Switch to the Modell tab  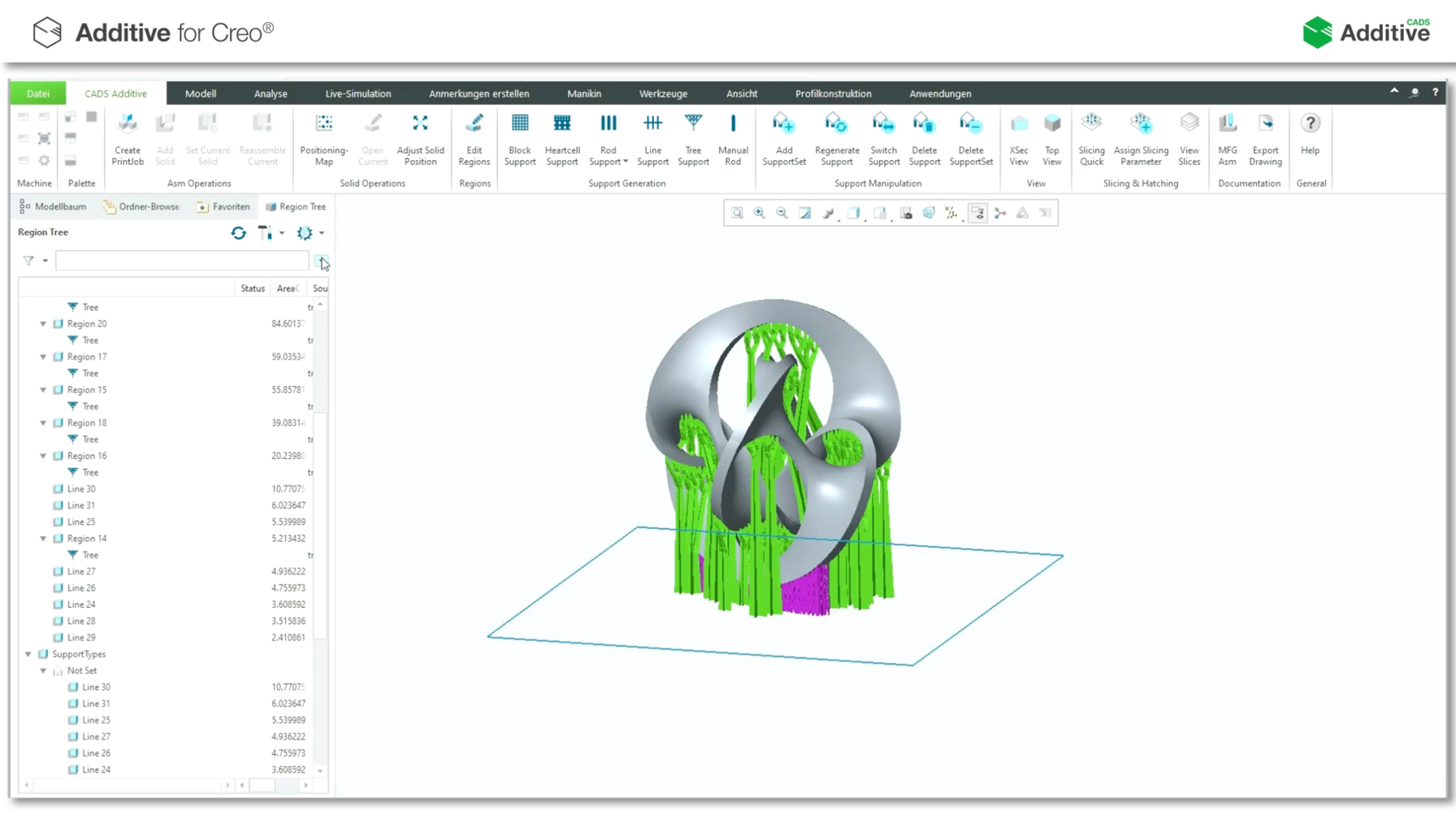point(201,93)
